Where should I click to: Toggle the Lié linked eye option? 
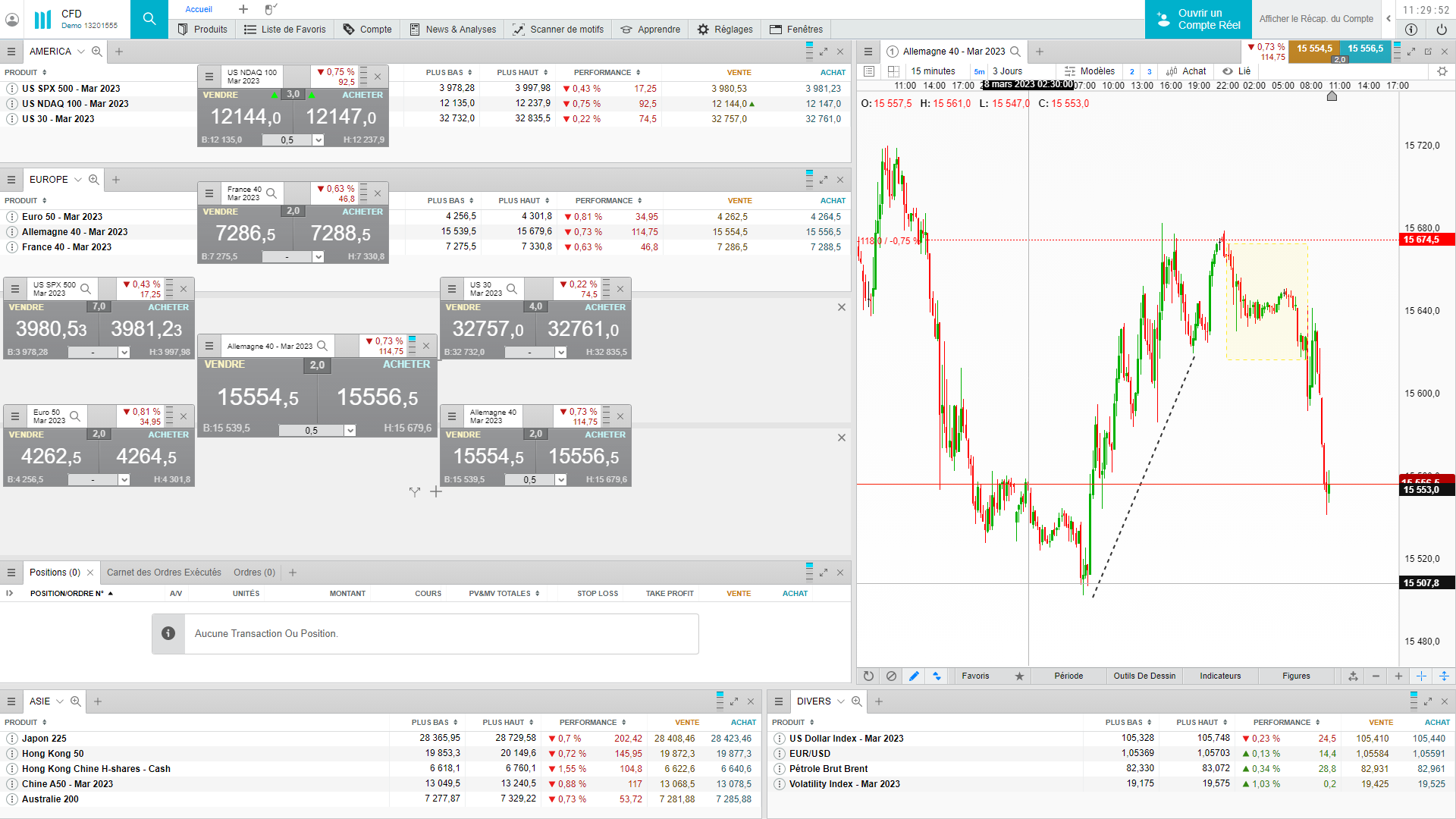click(x=1236, y=71)
